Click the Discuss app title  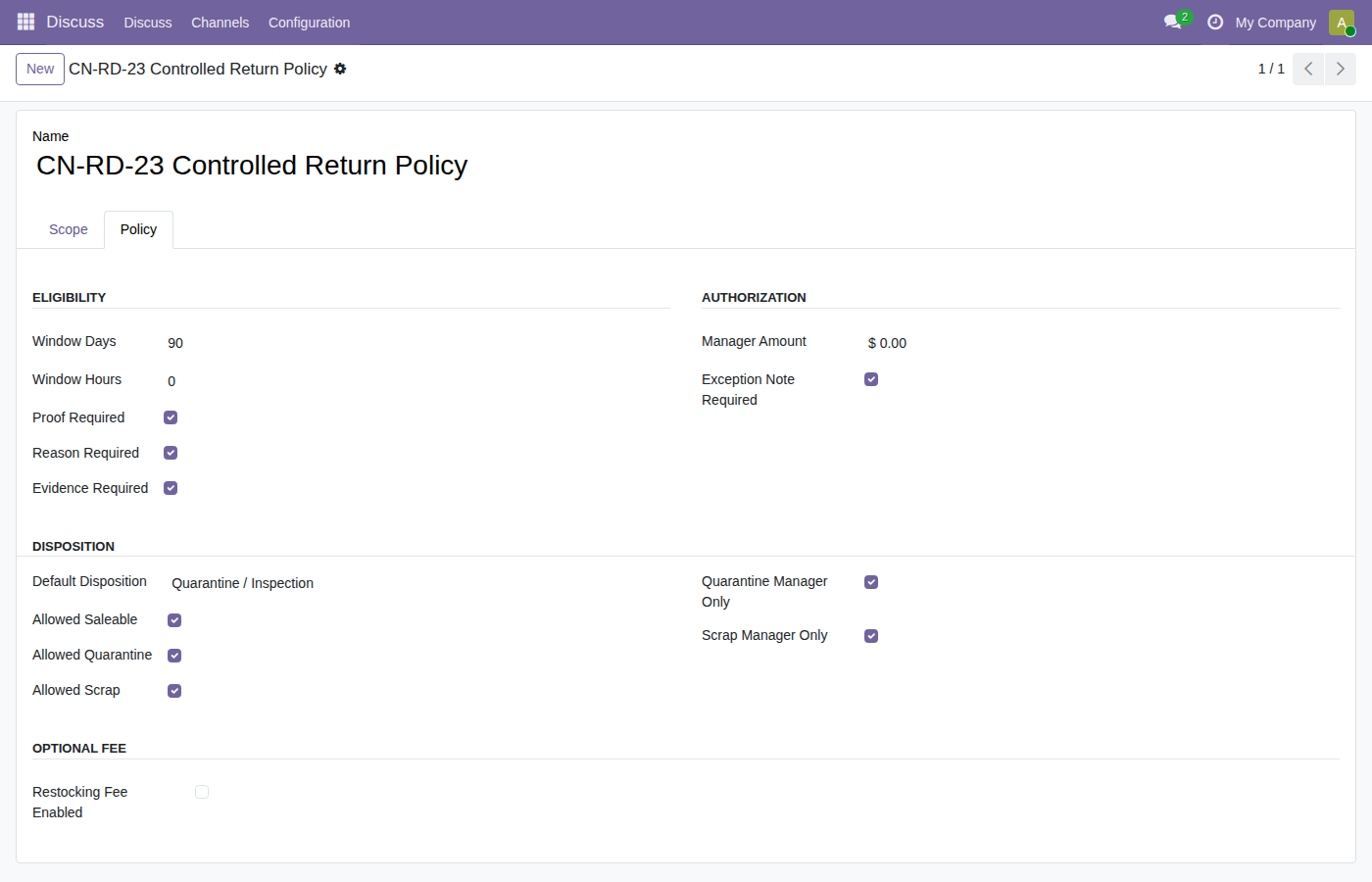click(74, 22)
